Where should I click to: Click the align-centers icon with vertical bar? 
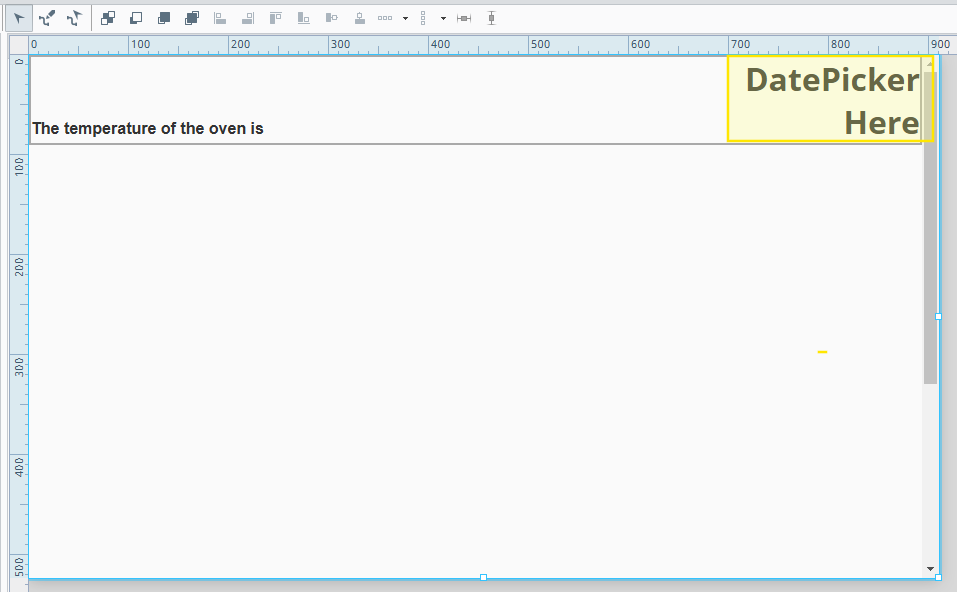[331, 18]
